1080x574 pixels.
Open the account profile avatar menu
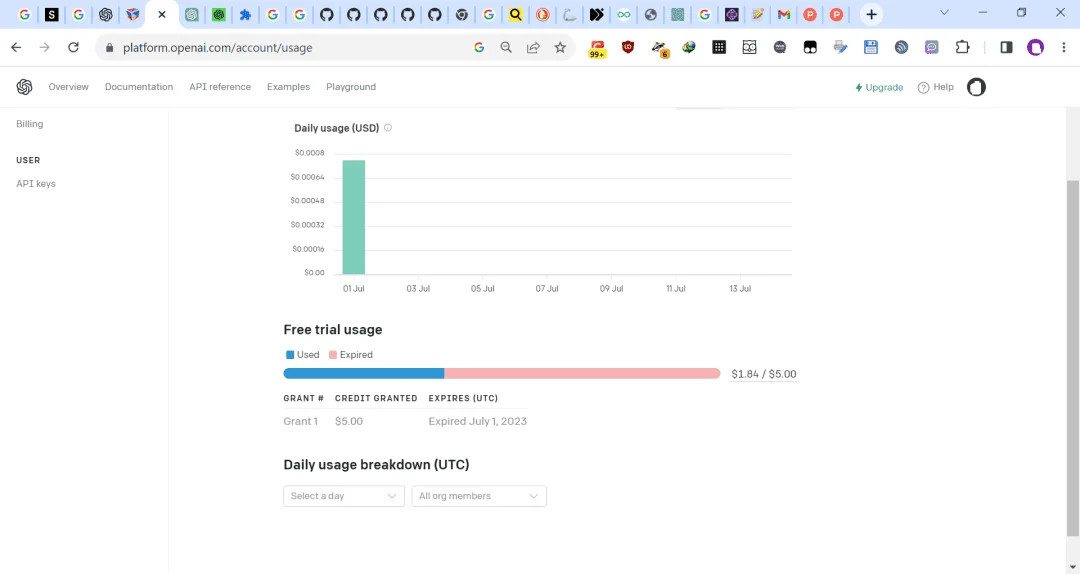click(976, 88)
